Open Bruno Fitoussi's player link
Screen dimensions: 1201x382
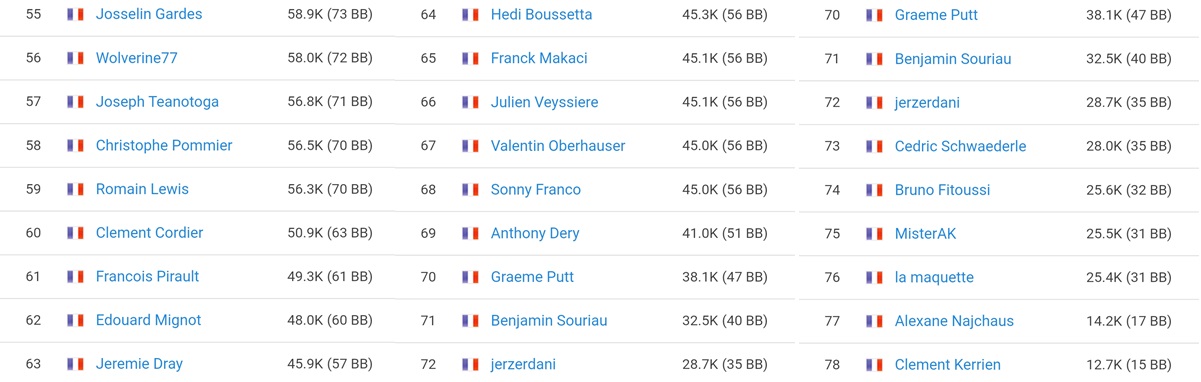942,190
